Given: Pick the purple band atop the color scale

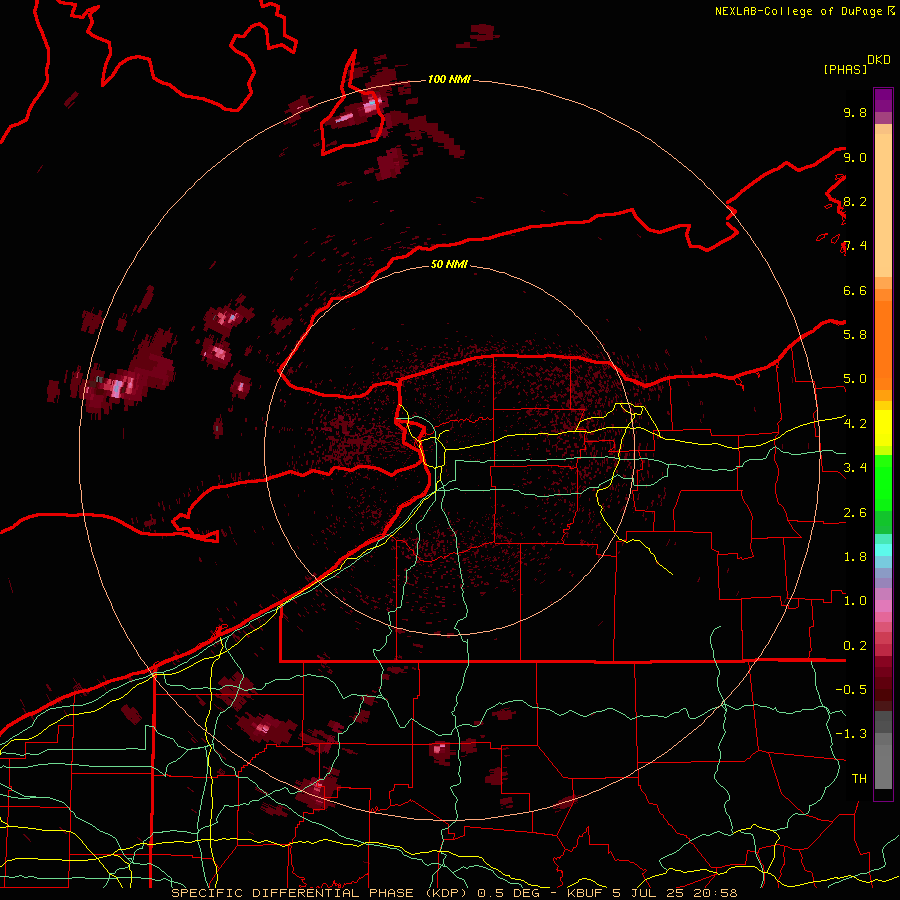Looking at the screenshot, I should 883,100.
